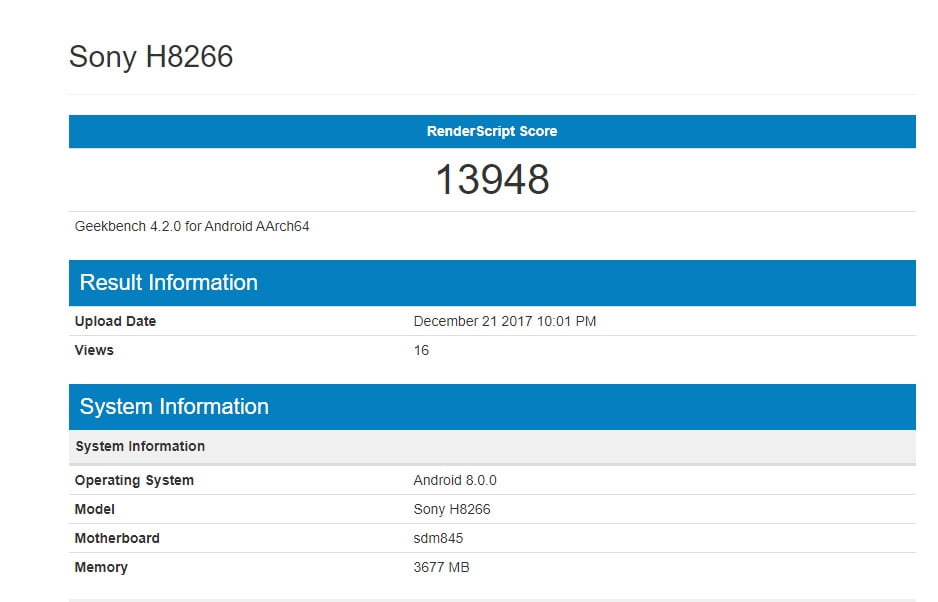Click the Model row label
This screenshot has height=602, width=938.
point(95,509)
